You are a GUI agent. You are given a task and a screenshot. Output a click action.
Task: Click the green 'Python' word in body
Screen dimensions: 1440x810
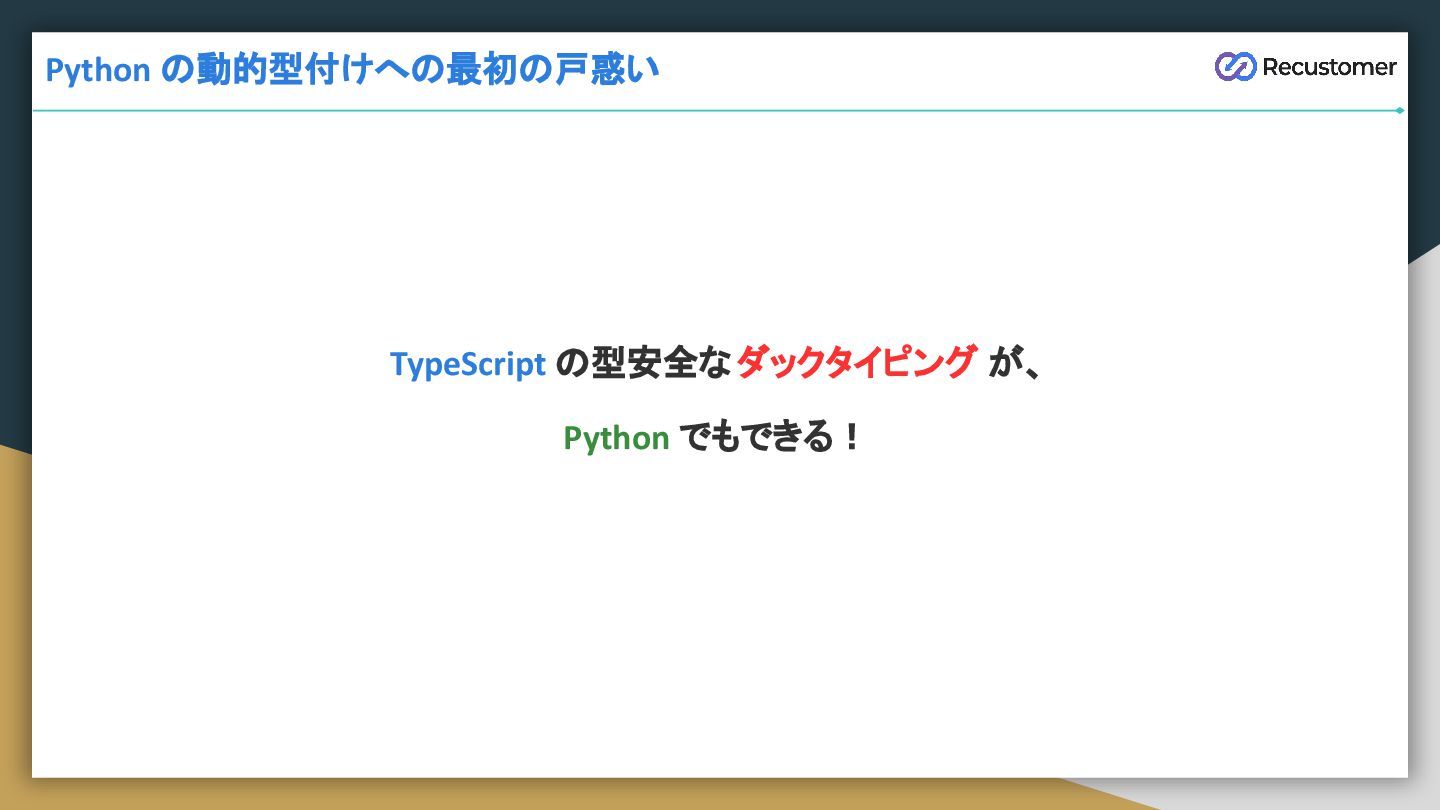(616, 438)
